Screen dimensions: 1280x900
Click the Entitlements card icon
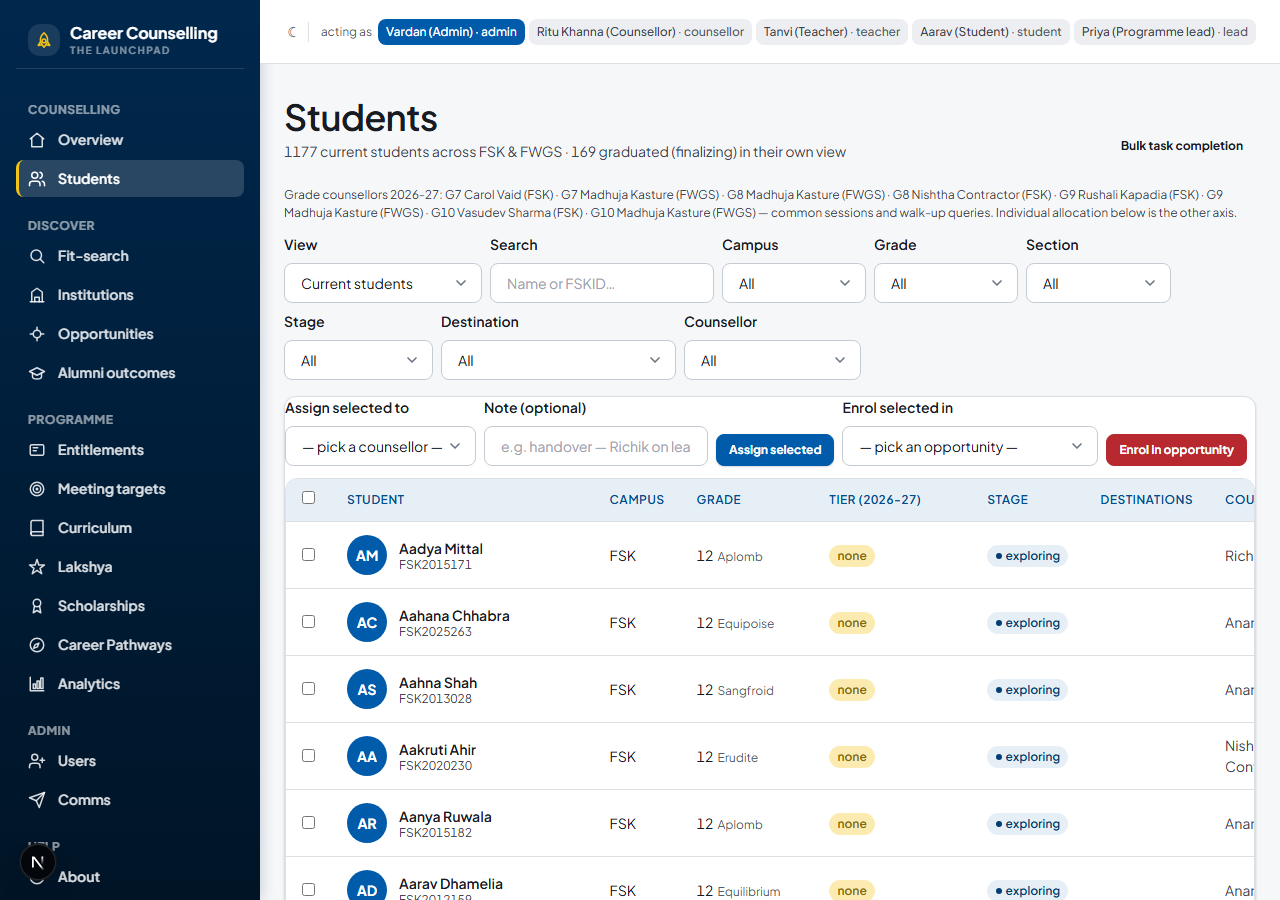[37, 450]
